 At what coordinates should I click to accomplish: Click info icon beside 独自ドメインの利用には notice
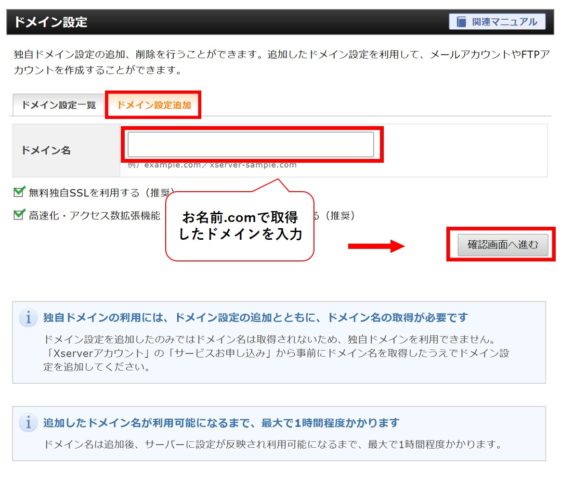28,317
